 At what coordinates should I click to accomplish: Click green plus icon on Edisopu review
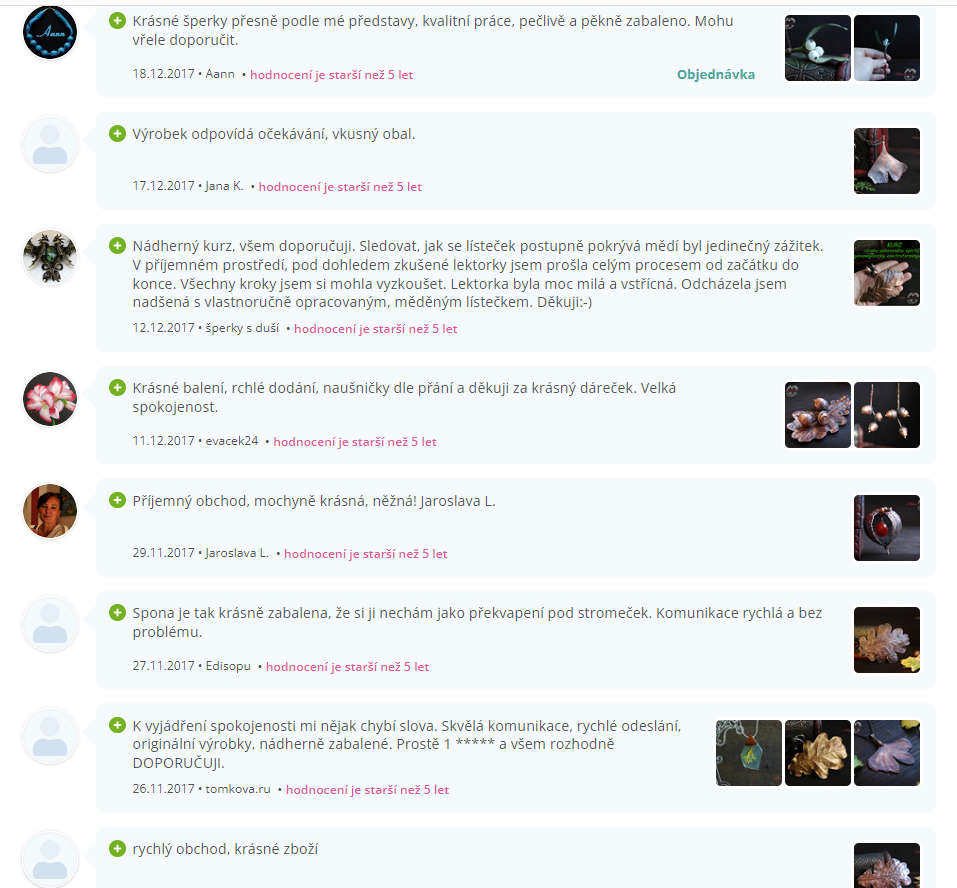point(117,612)
